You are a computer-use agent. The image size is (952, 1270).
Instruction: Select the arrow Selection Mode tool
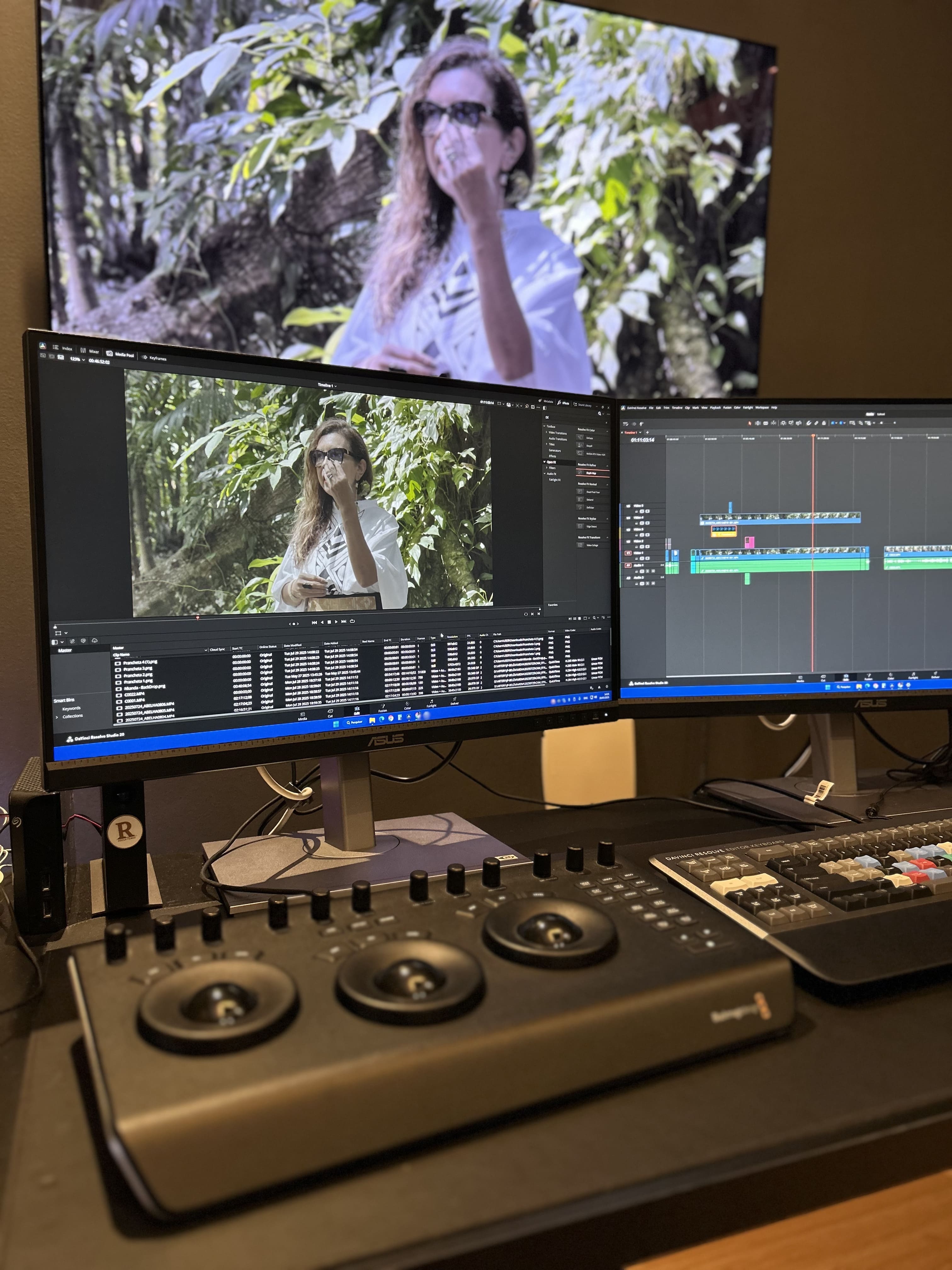pyautogui.click(x=750, y=423)
